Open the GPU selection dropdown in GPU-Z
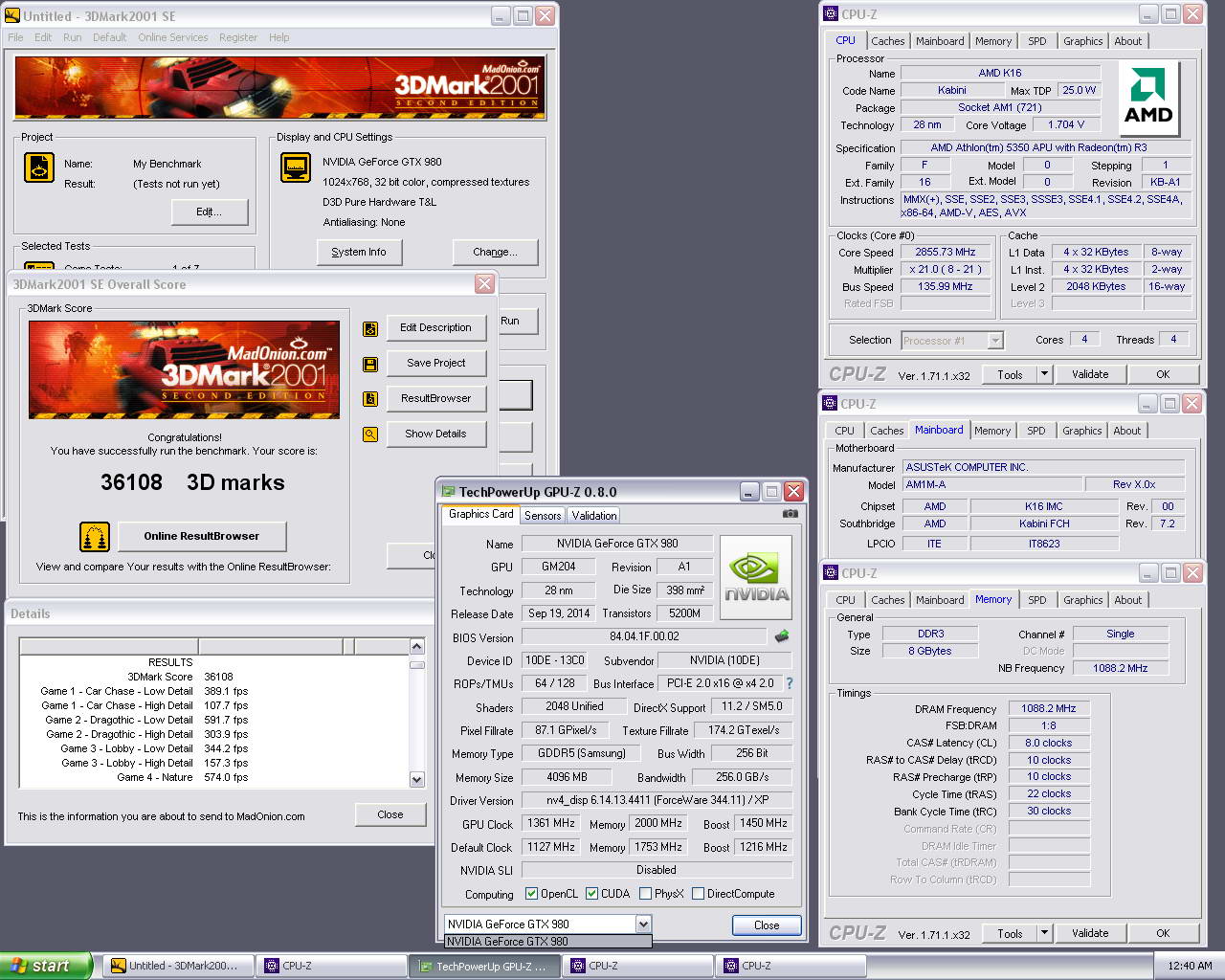The image size is (1225, 980). click(643, 924)
